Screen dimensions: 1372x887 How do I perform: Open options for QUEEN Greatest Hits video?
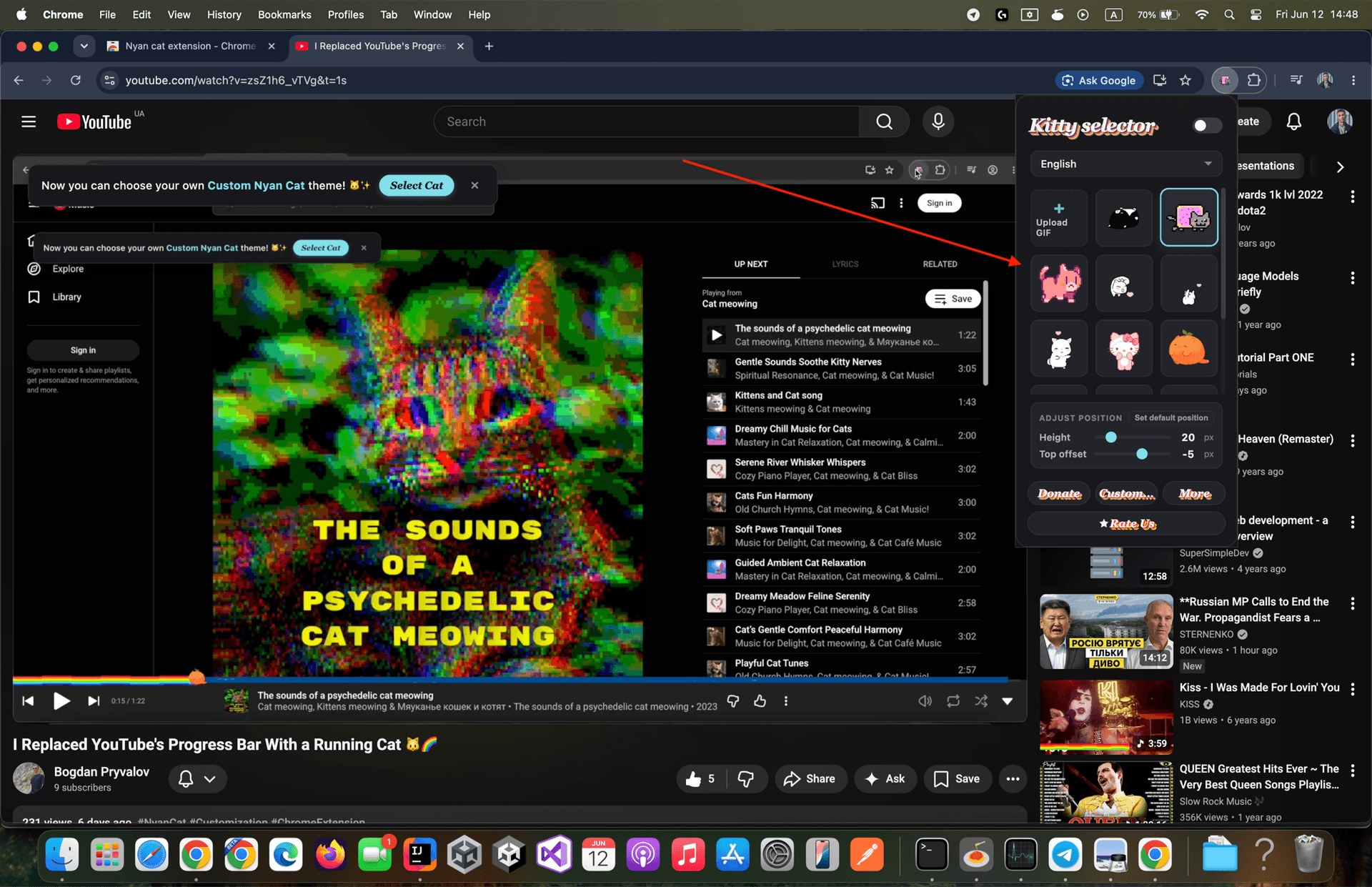tap(1353, 770)
